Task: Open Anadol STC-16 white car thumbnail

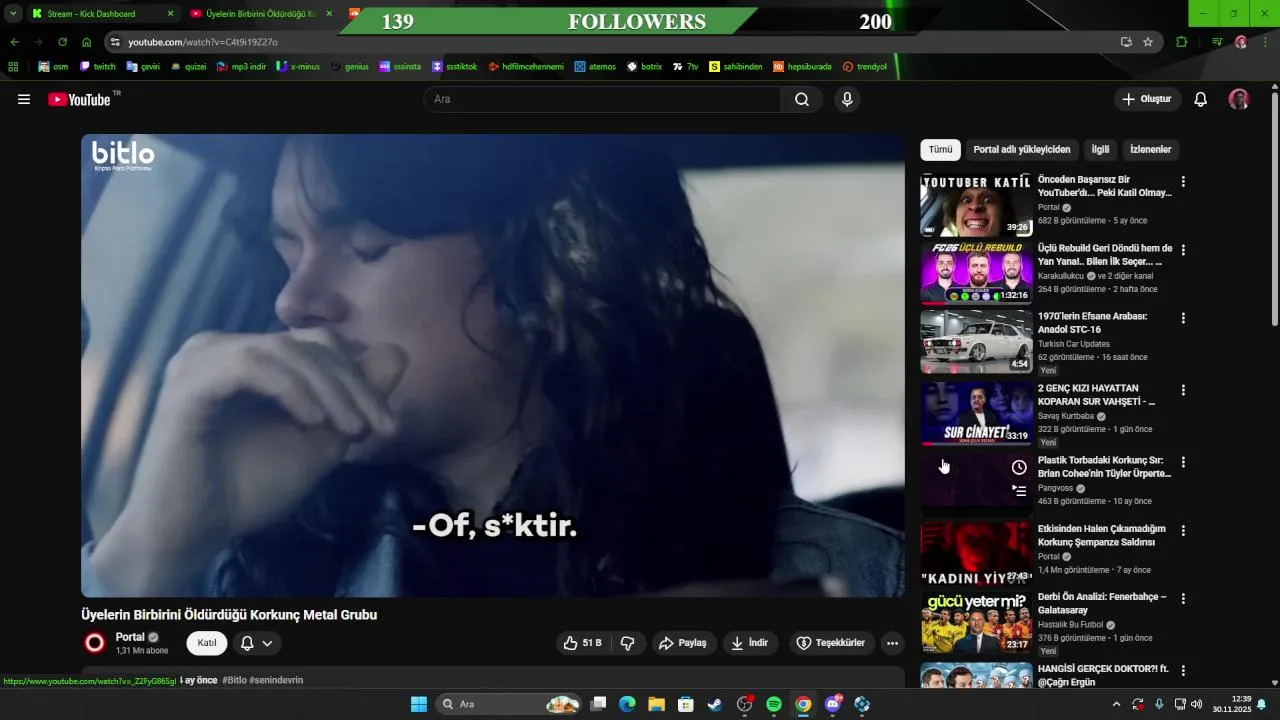Action: pyautogui.click(x=976, y=341)
